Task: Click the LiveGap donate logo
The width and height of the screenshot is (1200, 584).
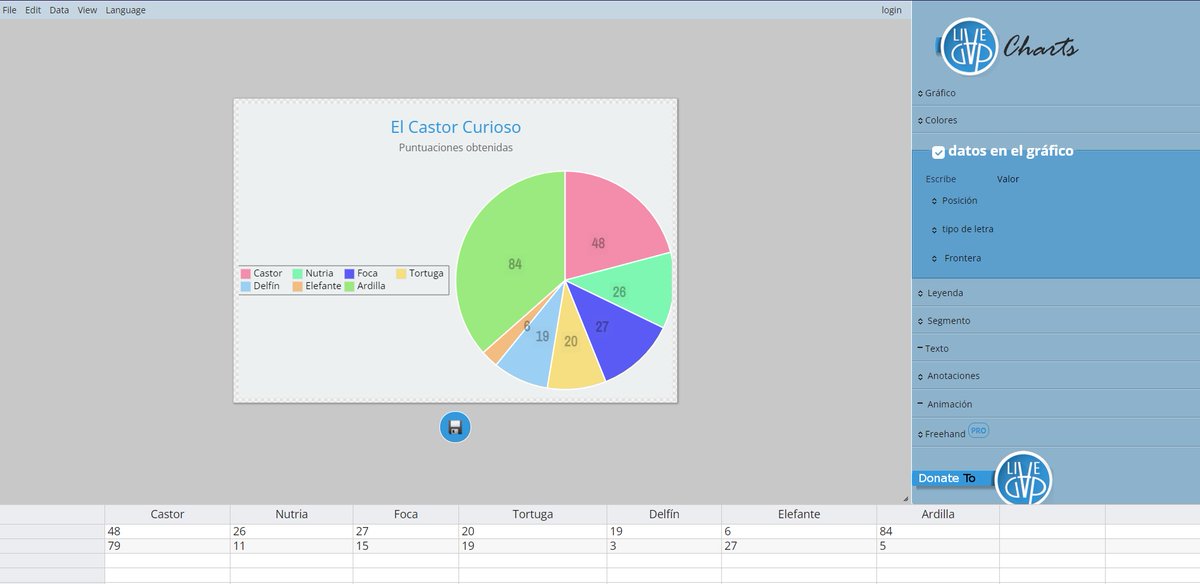Action: coord(1023,479)
